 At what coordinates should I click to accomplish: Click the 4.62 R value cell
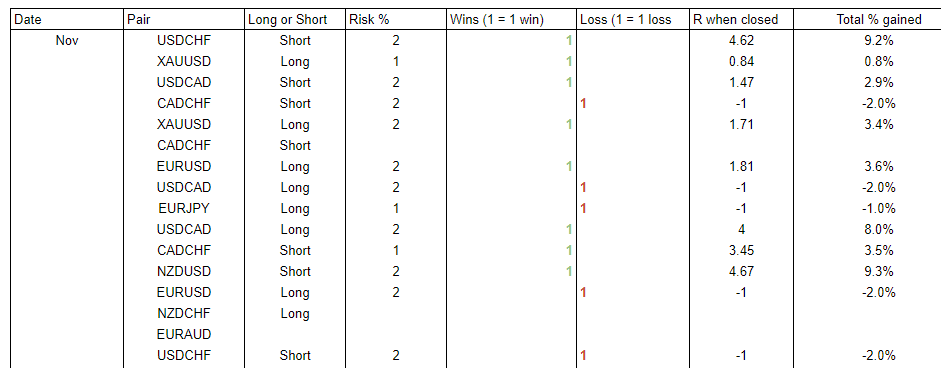[741, 41]
